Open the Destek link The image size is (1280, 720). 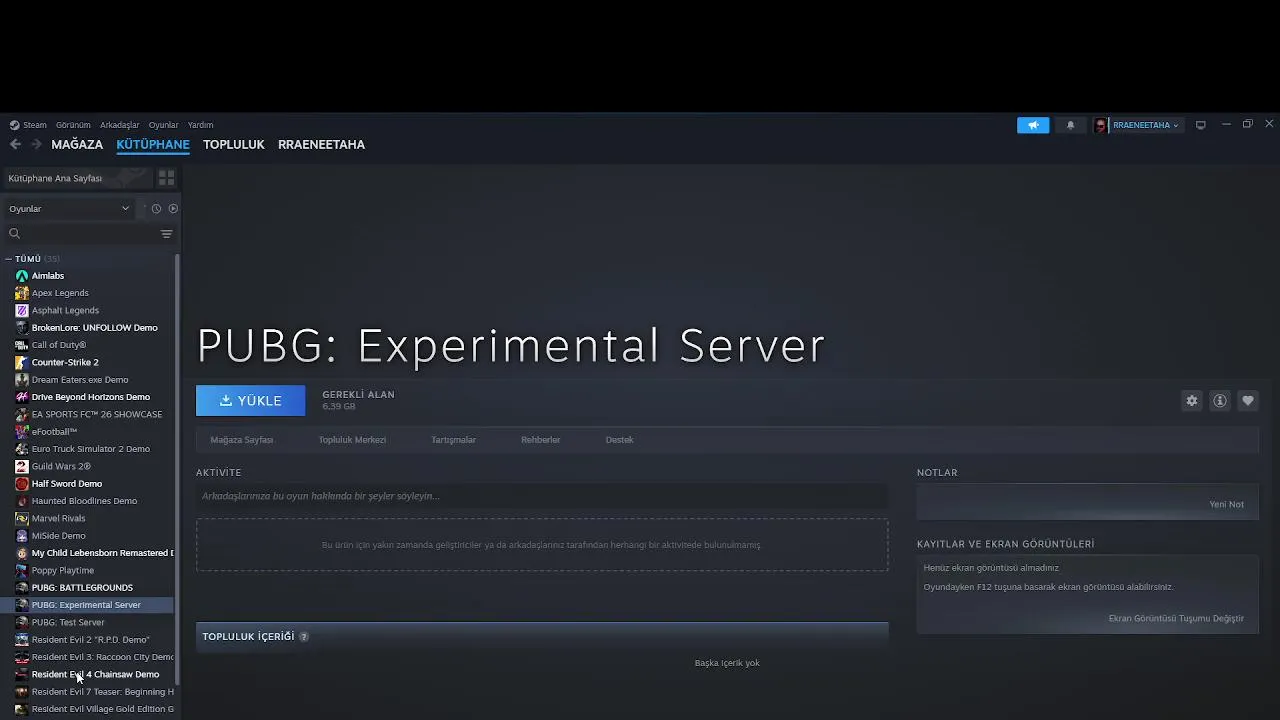tap(619, 440)
